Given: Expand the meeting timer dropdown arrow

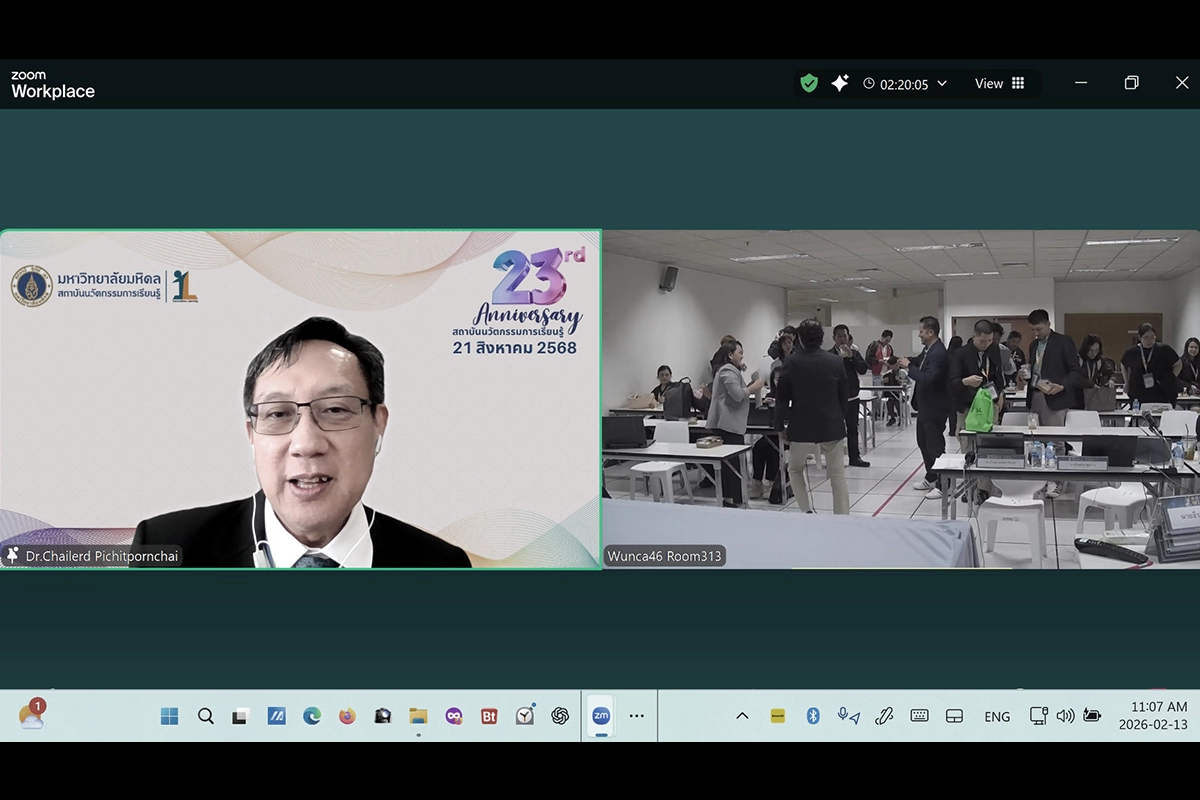Looking at the screenshot, I should click(942, 84).
